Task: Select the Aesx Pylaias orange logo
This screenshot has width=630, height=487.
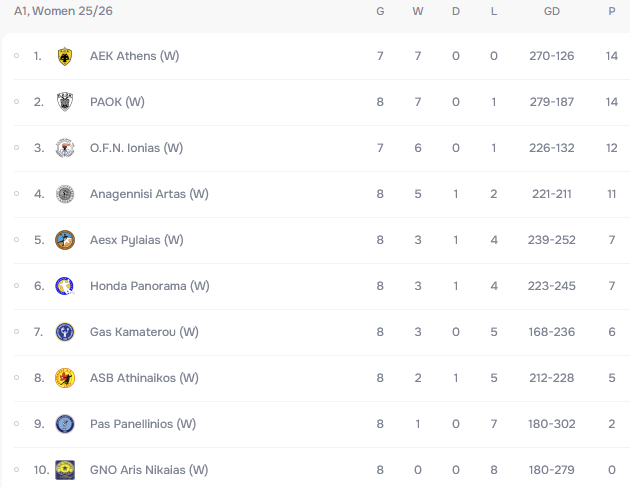Action: pos(65,240)
